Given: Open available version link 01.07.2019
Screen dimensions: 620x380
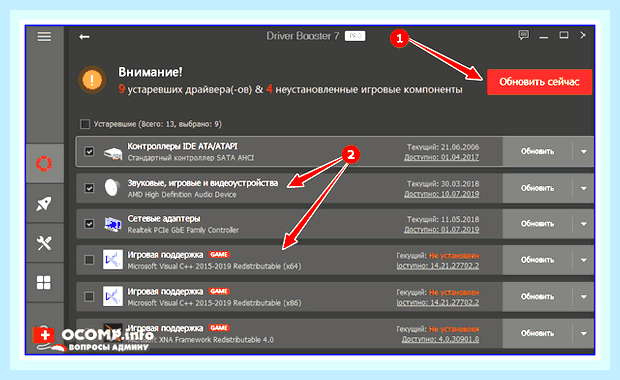Looking at the screenshot, I should point(441,230).
